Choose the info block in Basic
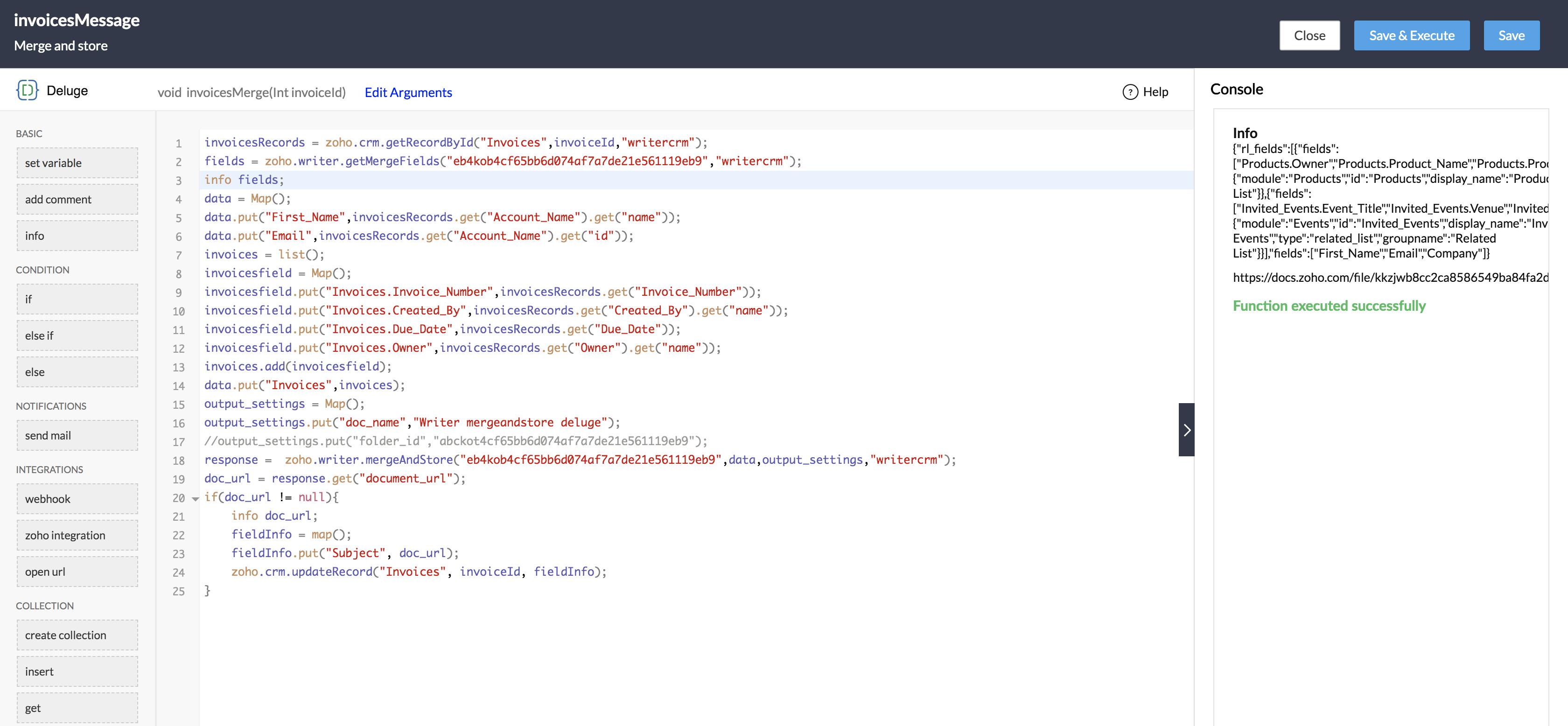The image size is (1568, 726). pos(77,236)
